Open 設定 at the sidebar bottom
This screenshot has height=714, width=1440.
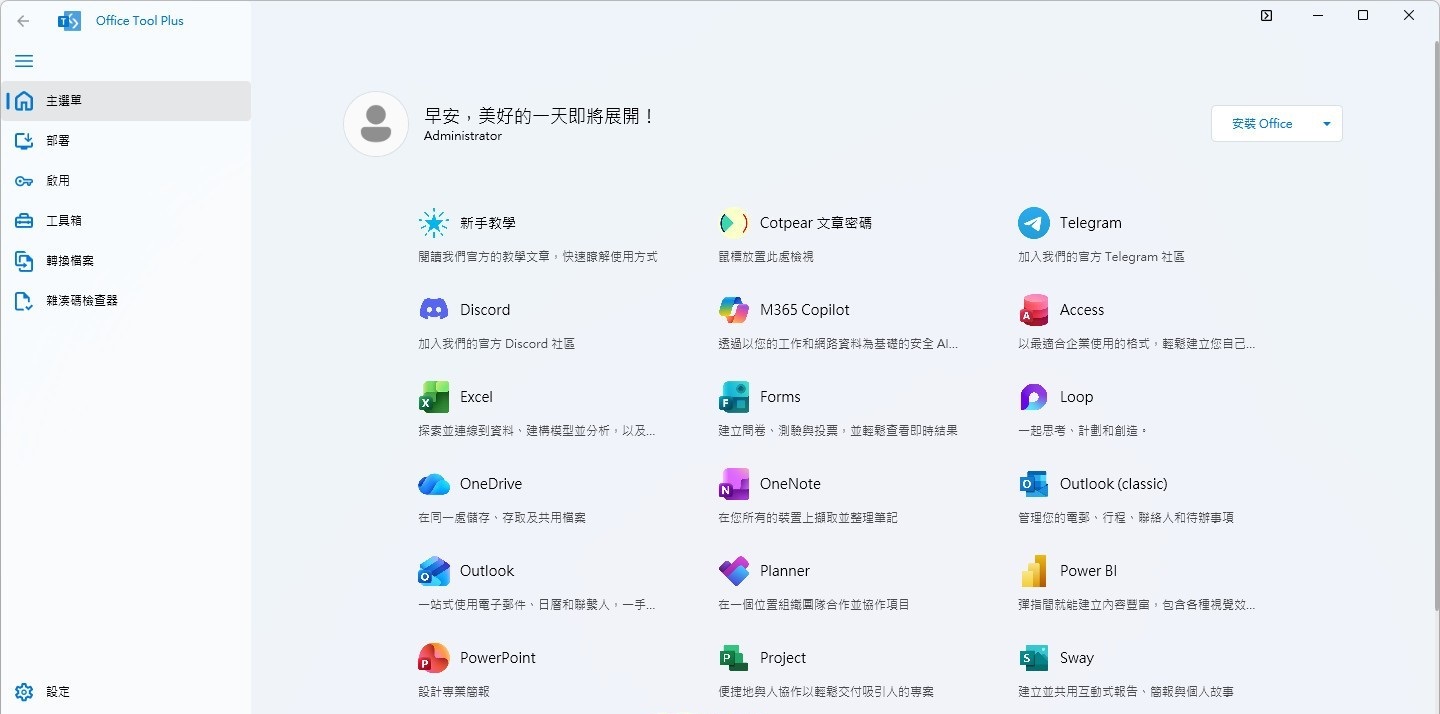(58, 692)
